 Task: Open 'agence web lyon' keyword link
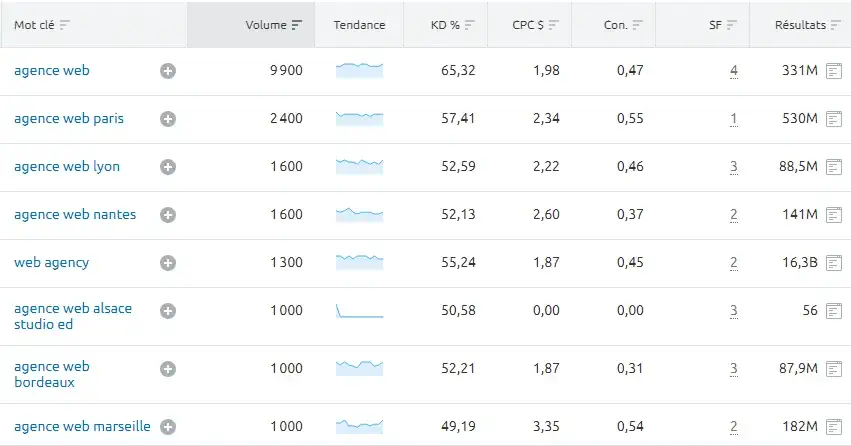coord(67,167)
